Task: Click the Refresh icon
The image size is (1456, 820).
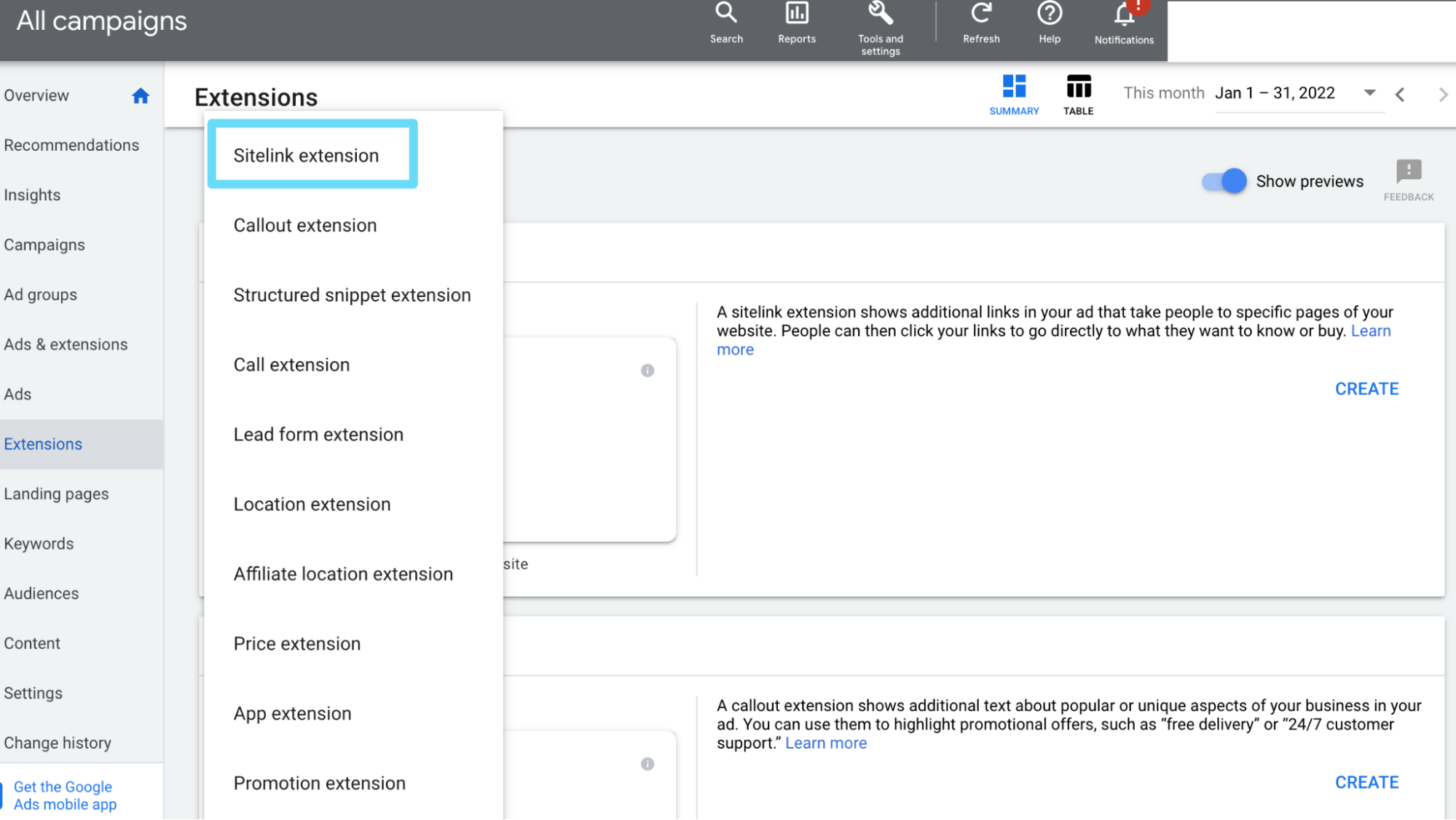Action: [x=981, y=13]
